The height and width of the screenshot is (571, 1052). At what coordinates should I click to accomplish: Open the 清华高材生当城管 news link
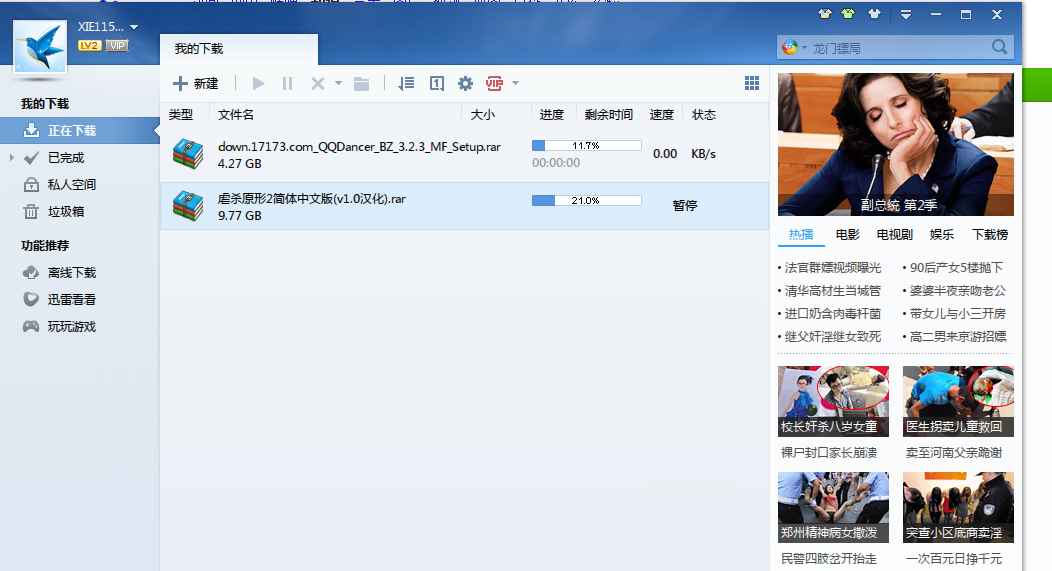pyautogui.click(x=832, y=290)
